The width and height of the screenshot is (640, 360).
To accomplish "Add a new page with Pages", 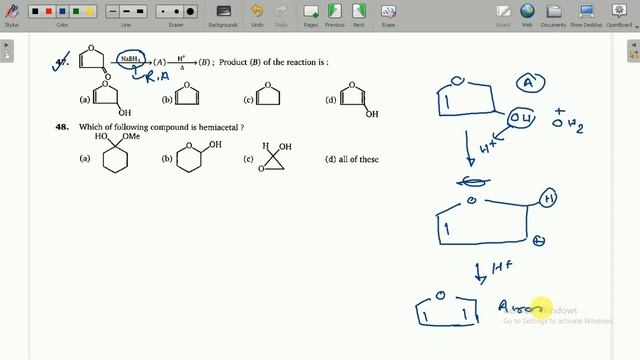I will pos(311,15).
